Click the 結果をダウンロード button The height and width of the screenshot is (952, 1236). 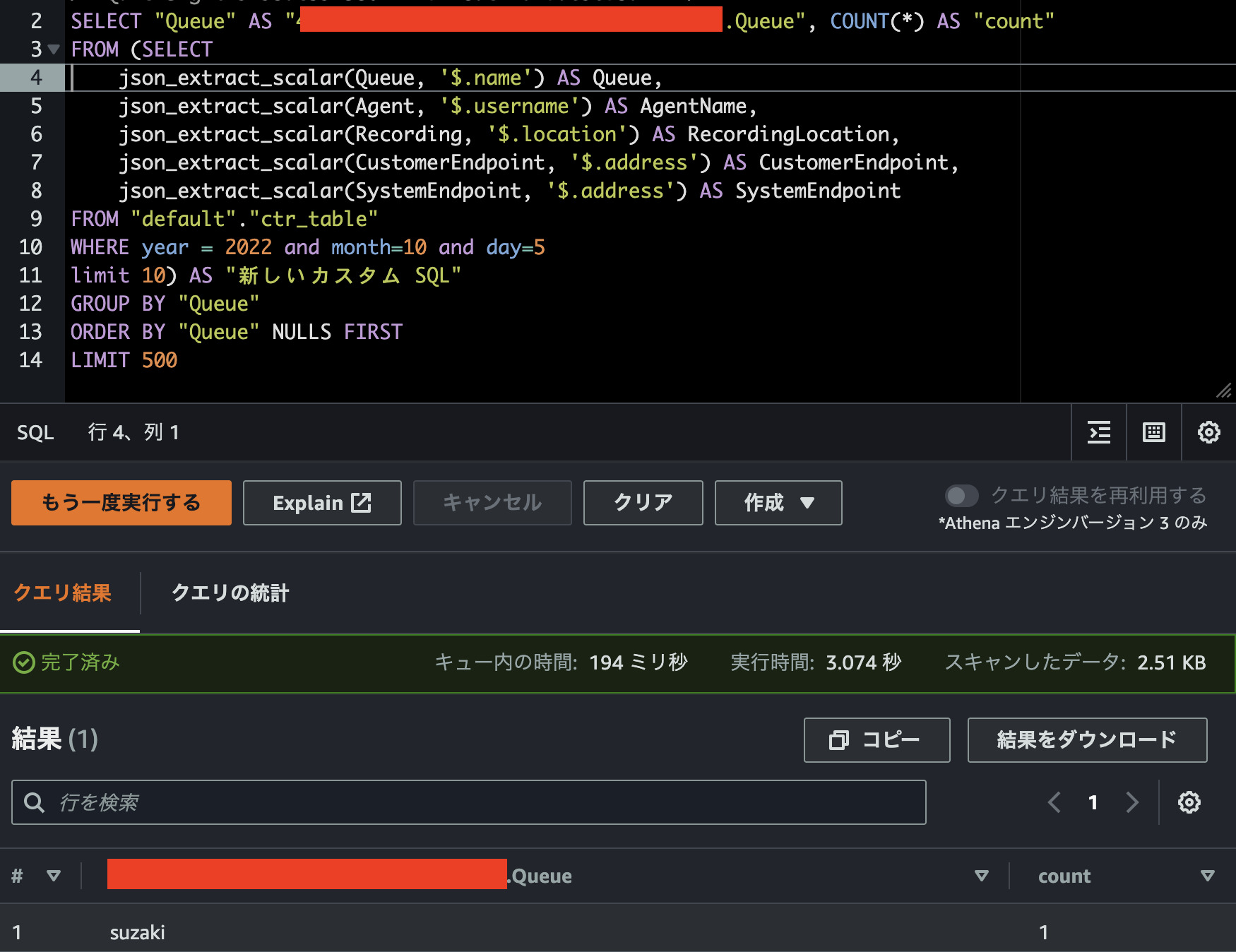tap(1086, 740)
